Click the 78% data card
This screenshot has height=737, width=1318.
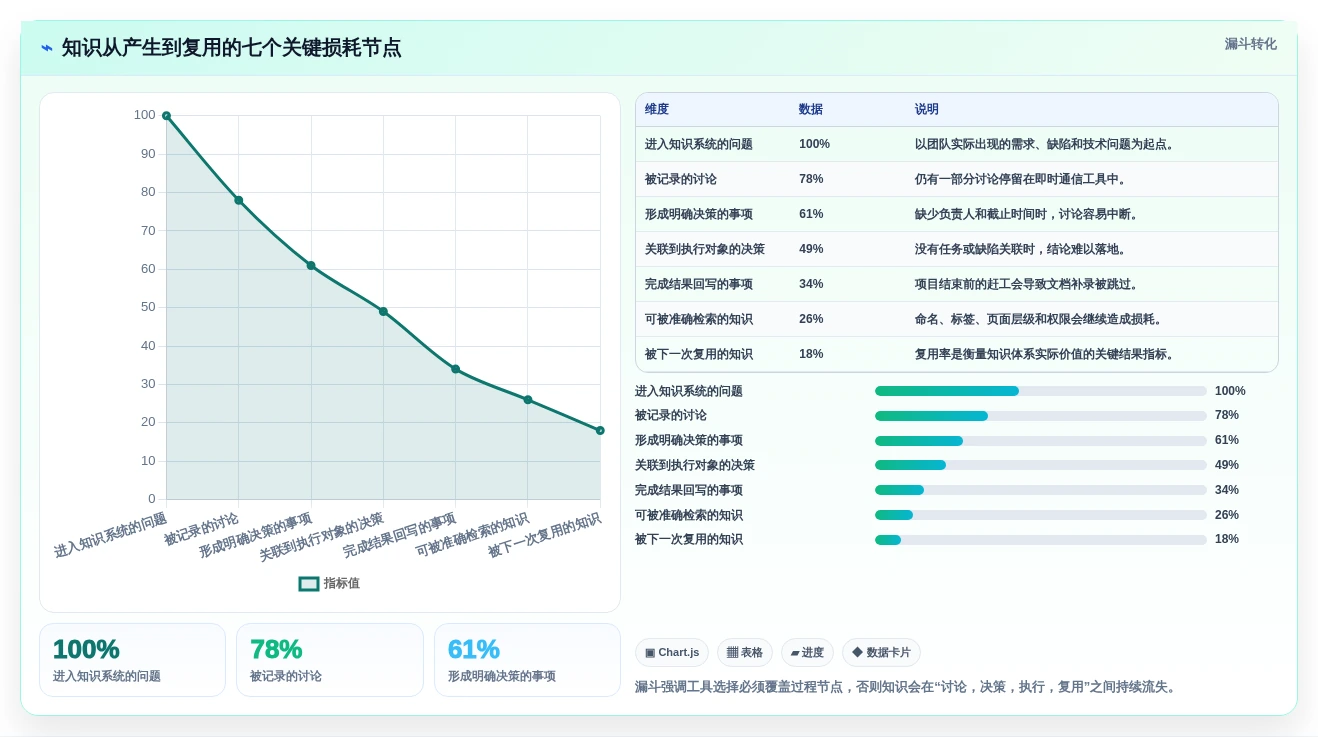(x=330, y=660)
